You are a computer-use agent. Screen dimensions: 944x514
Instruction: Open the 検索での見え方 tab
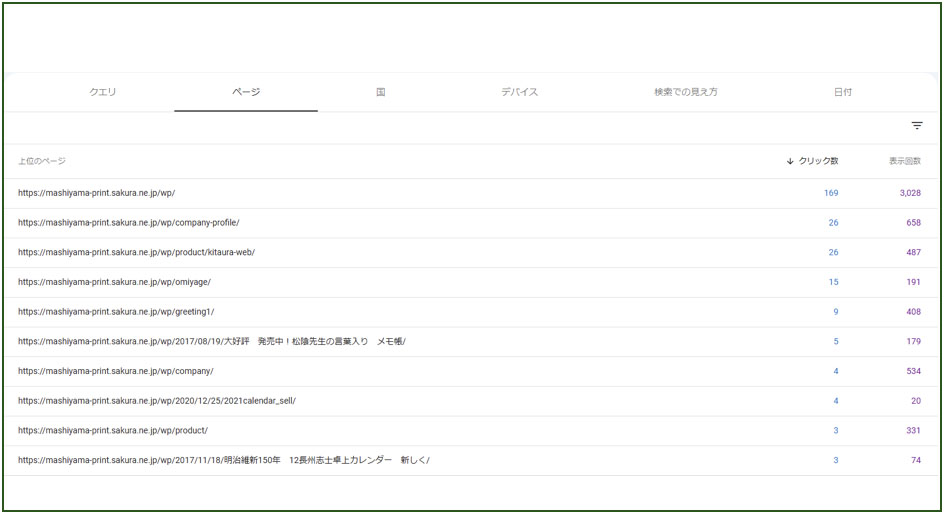(685, 92)
